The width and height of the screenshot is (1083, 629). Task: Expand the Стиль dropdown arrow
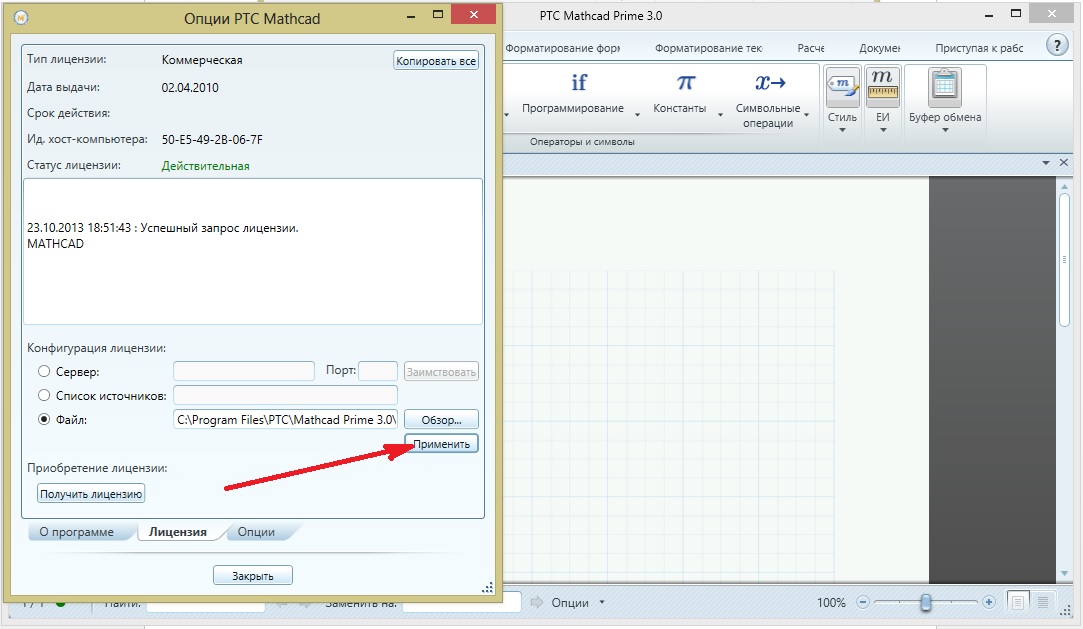click(842, 130)
